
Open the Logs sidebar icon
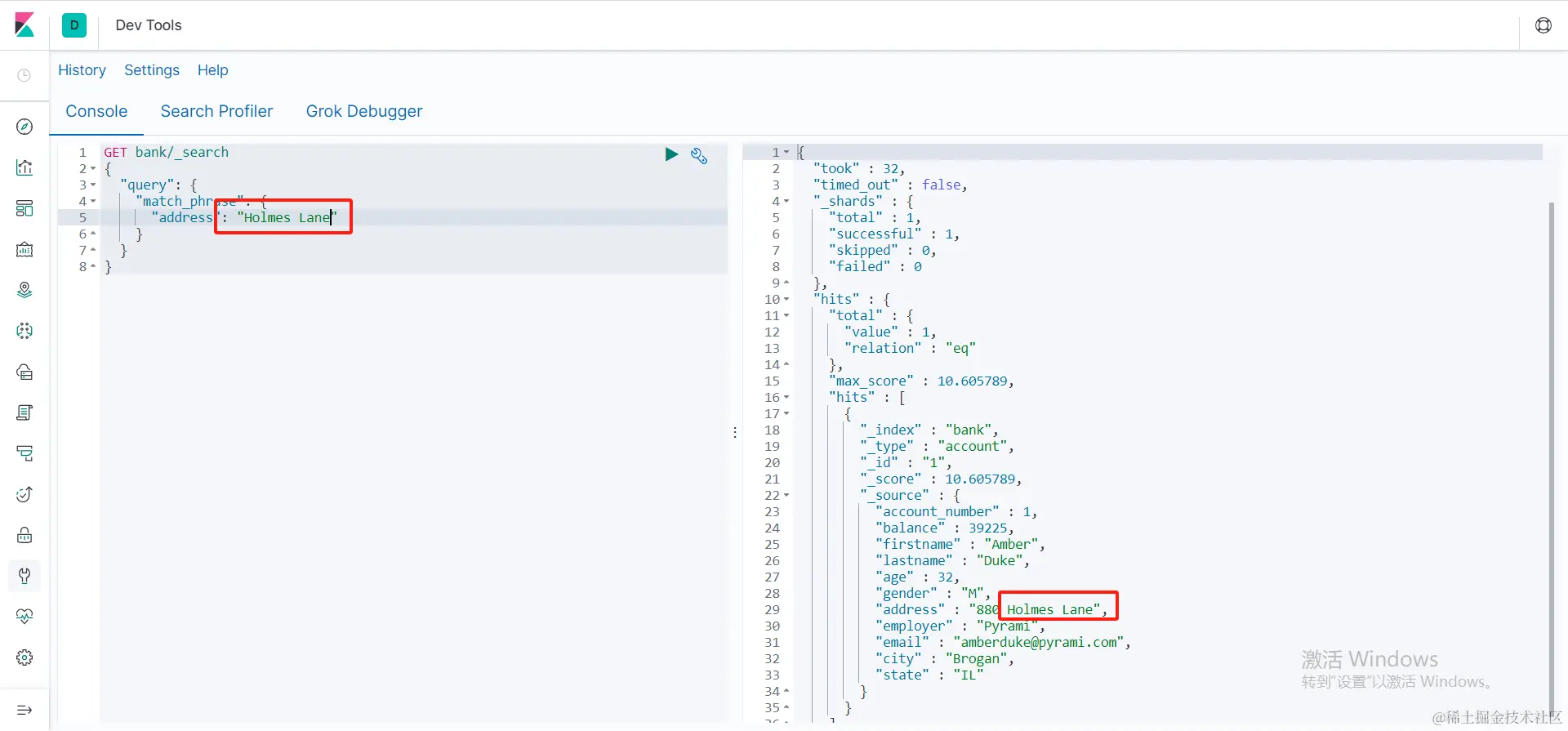point(24,412)
